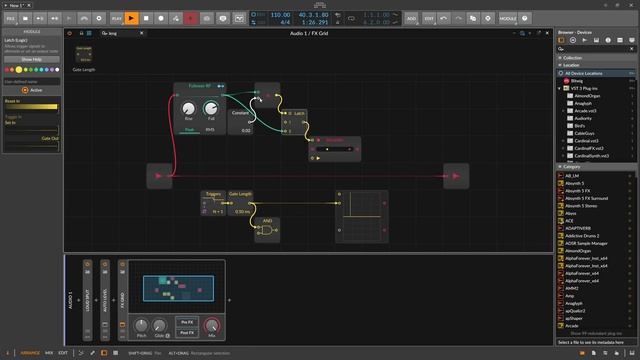Viewport: 640px width, 360px height.
Task: Click the Follower Rise knob
Action: (x=188, y=109)
